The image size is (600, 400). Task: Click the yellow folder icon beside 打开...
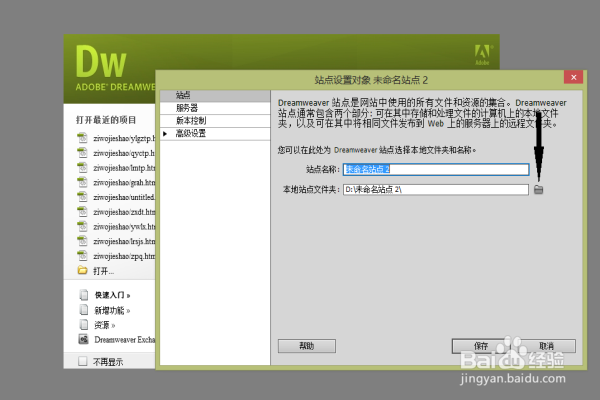pos(82,270)
